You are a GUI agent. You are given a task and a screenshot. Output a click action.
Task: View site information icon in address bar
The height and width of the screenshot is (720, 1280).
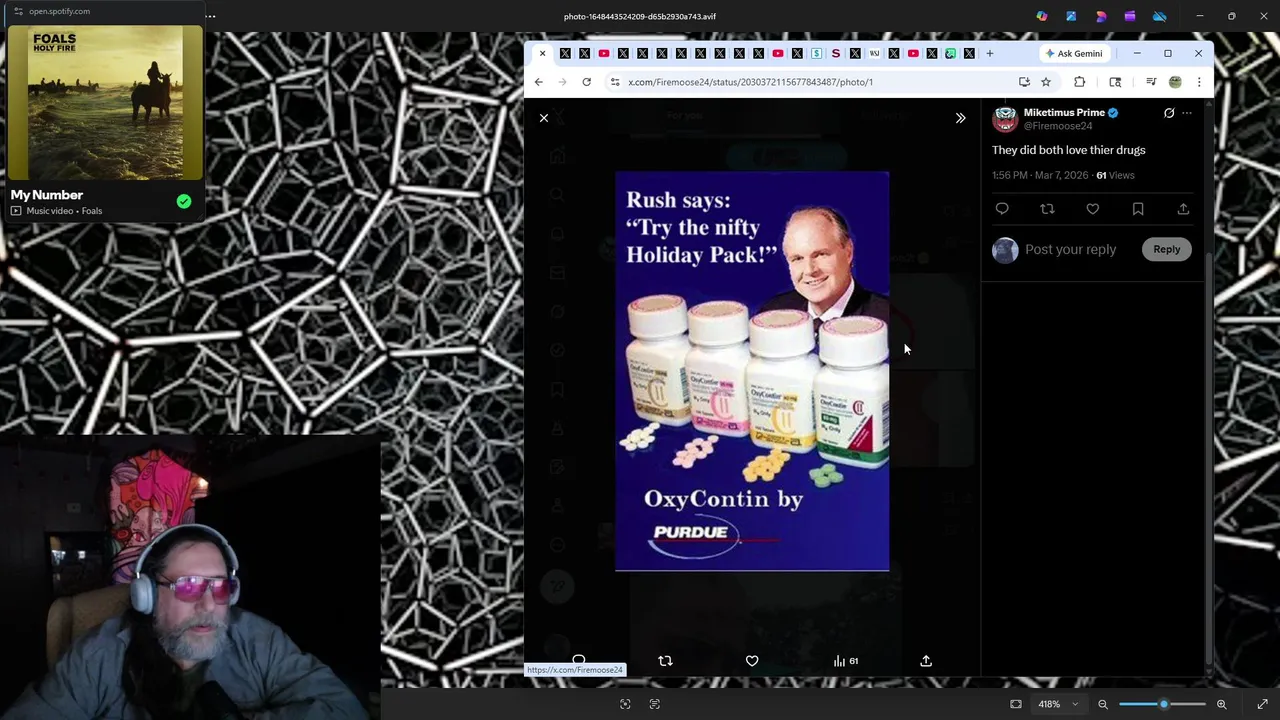point(615,82)
